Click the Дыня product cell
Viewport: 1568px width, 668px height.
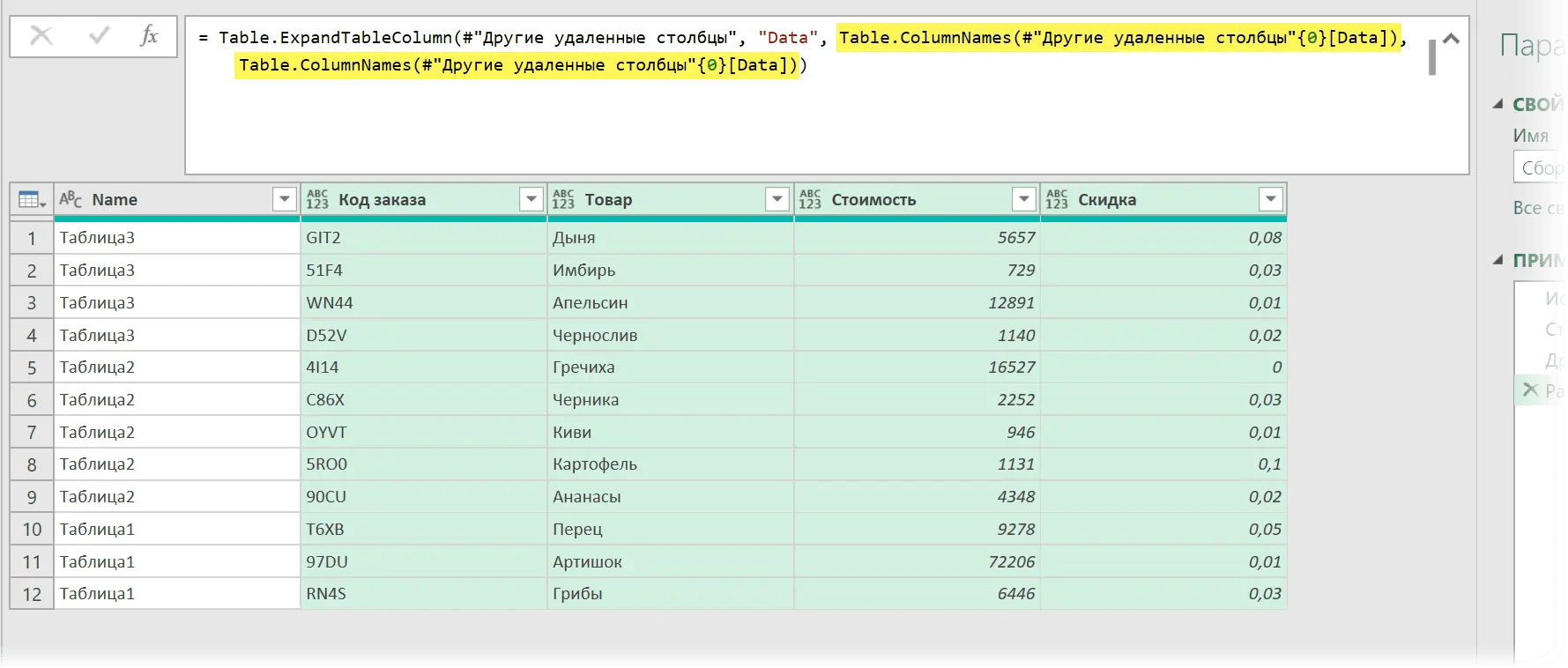pos(670,238)
